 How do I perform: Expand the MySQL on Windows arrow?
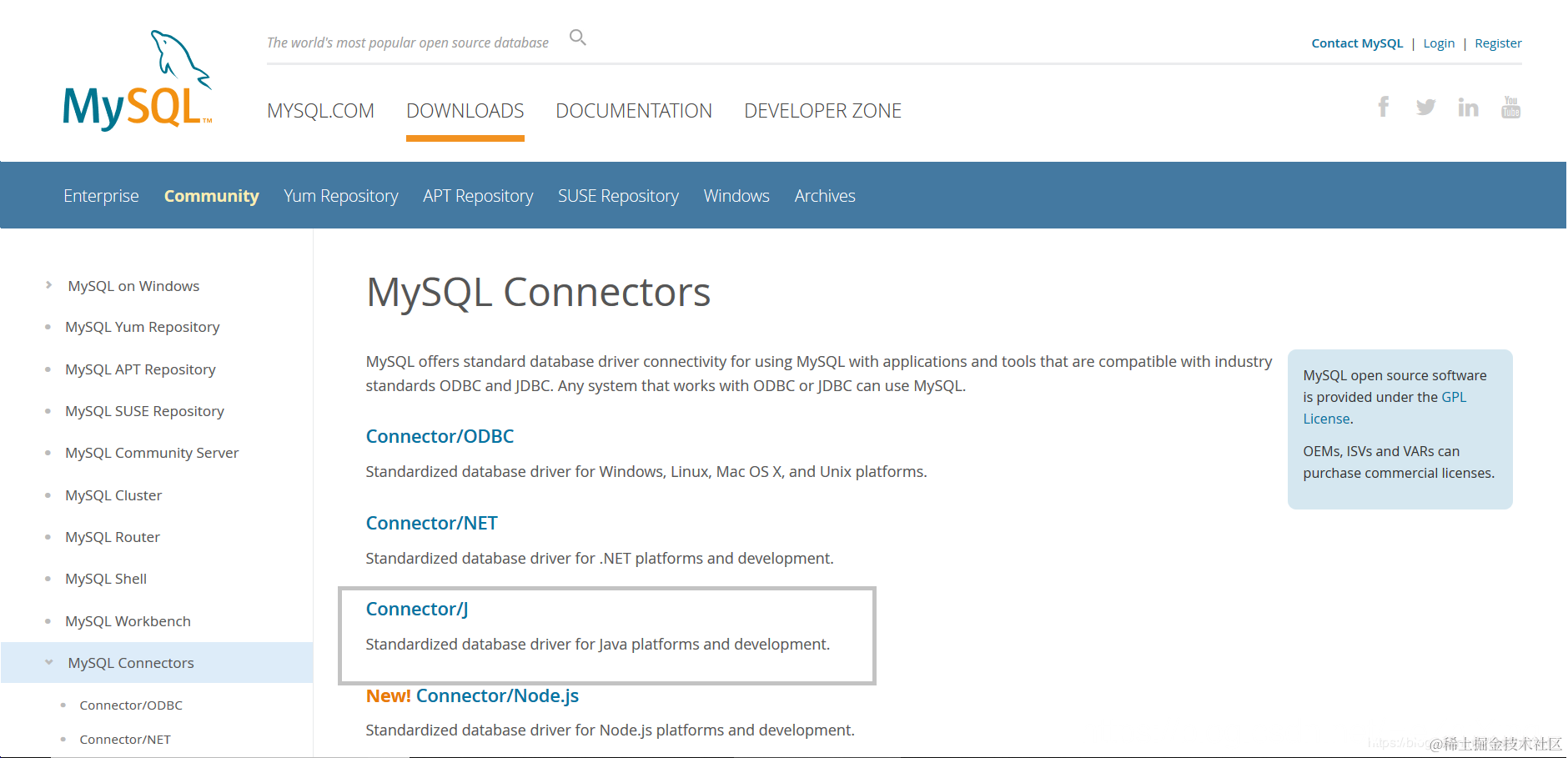click(x=49, y=285)
